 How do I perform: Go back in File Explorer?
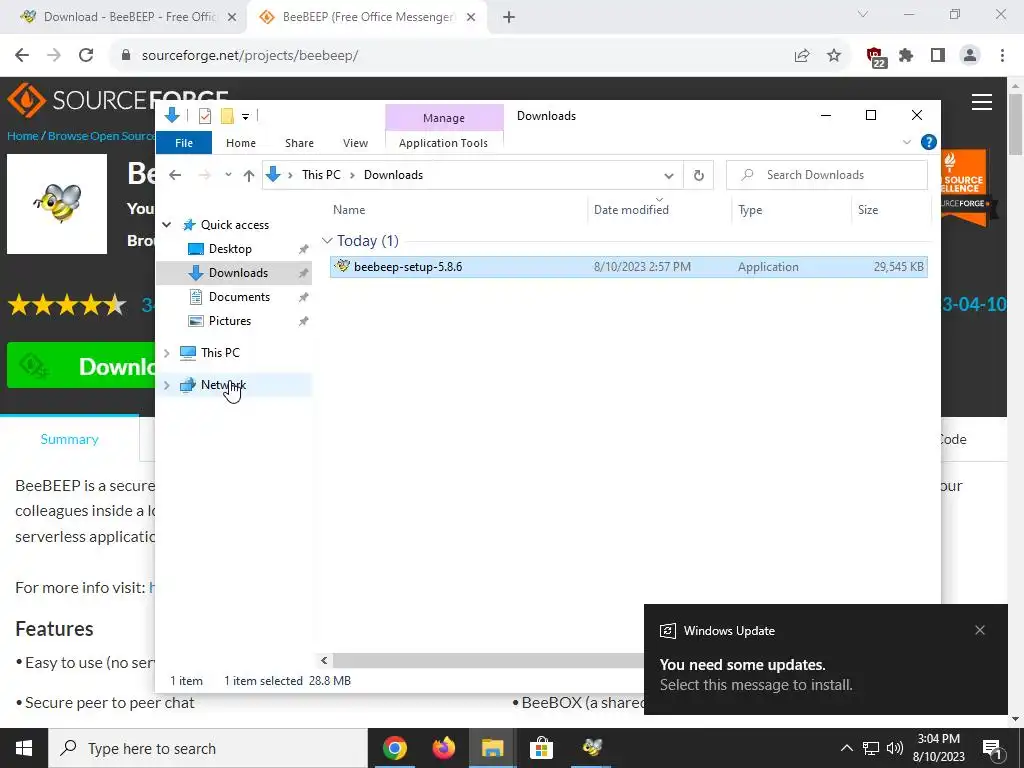click(x=175, y=175)
